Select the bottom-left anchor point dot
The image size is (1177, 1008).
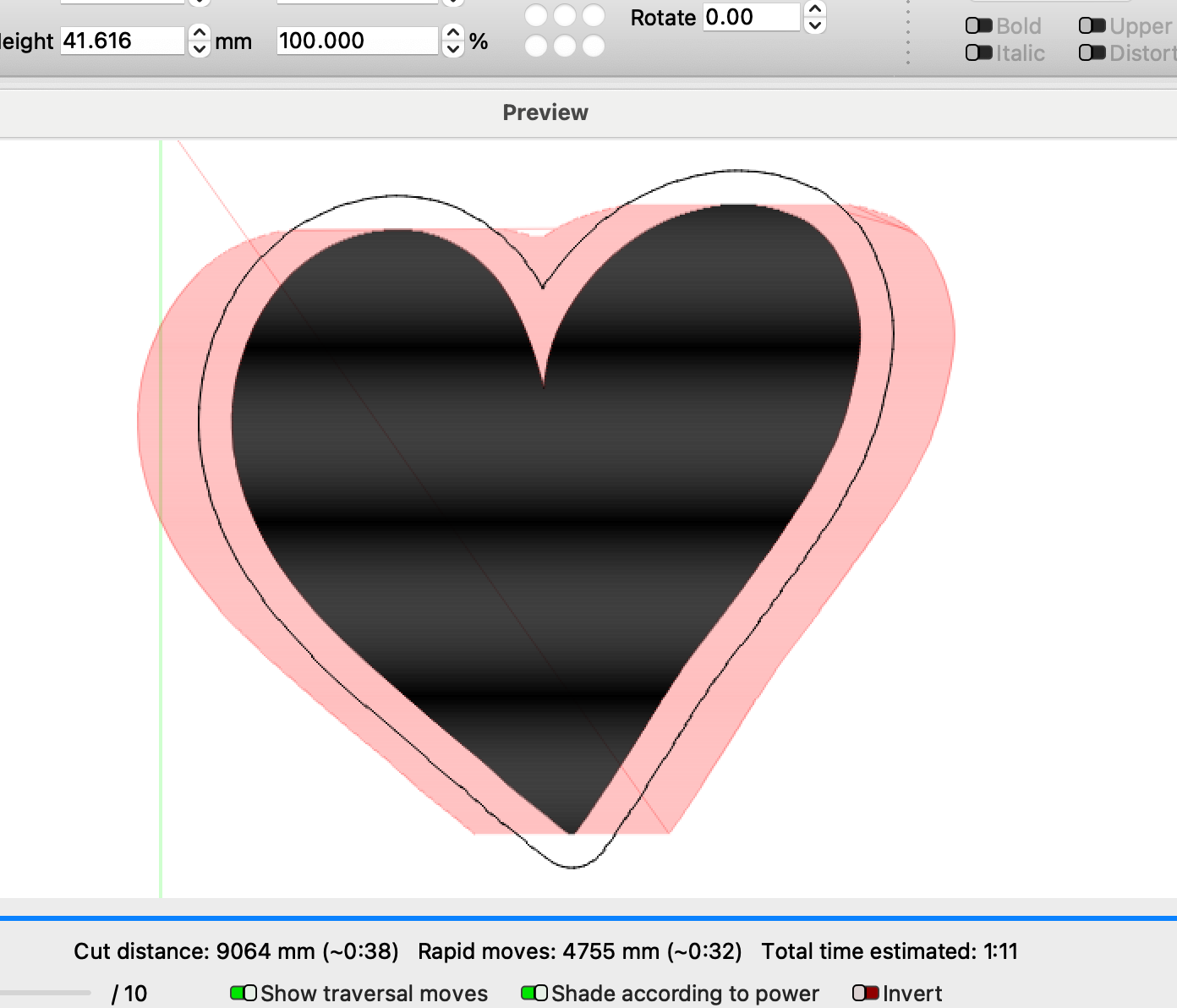point(536,46)
